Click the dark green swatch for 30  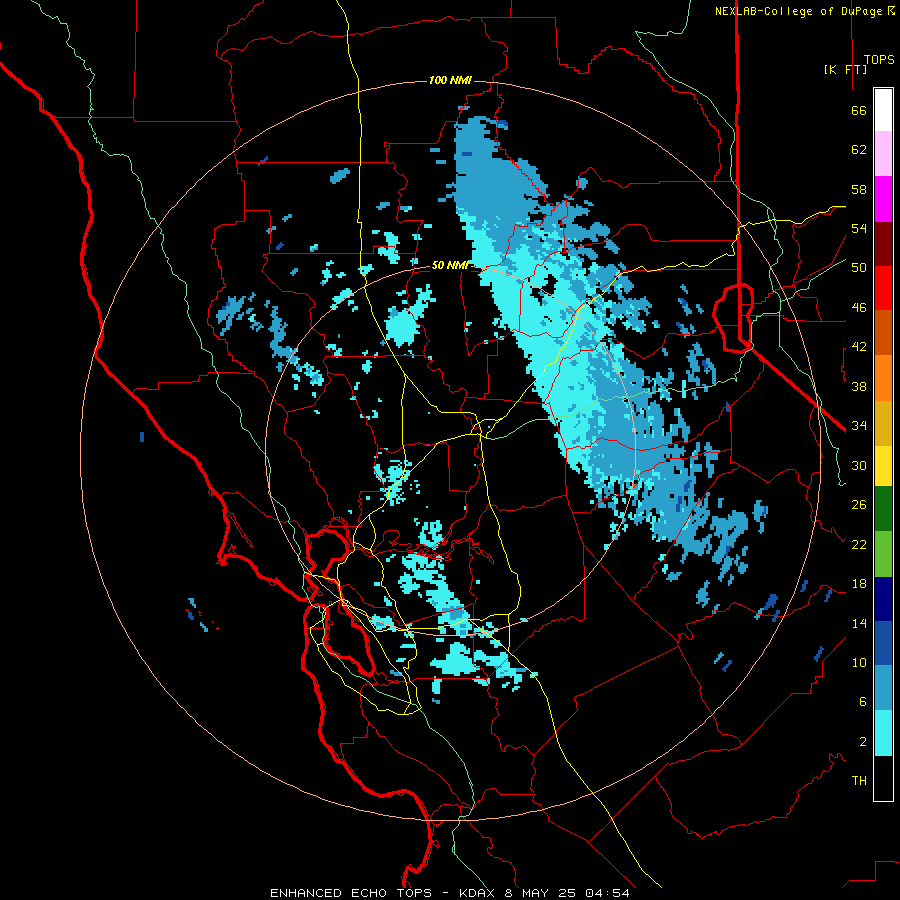coord(883,508)
